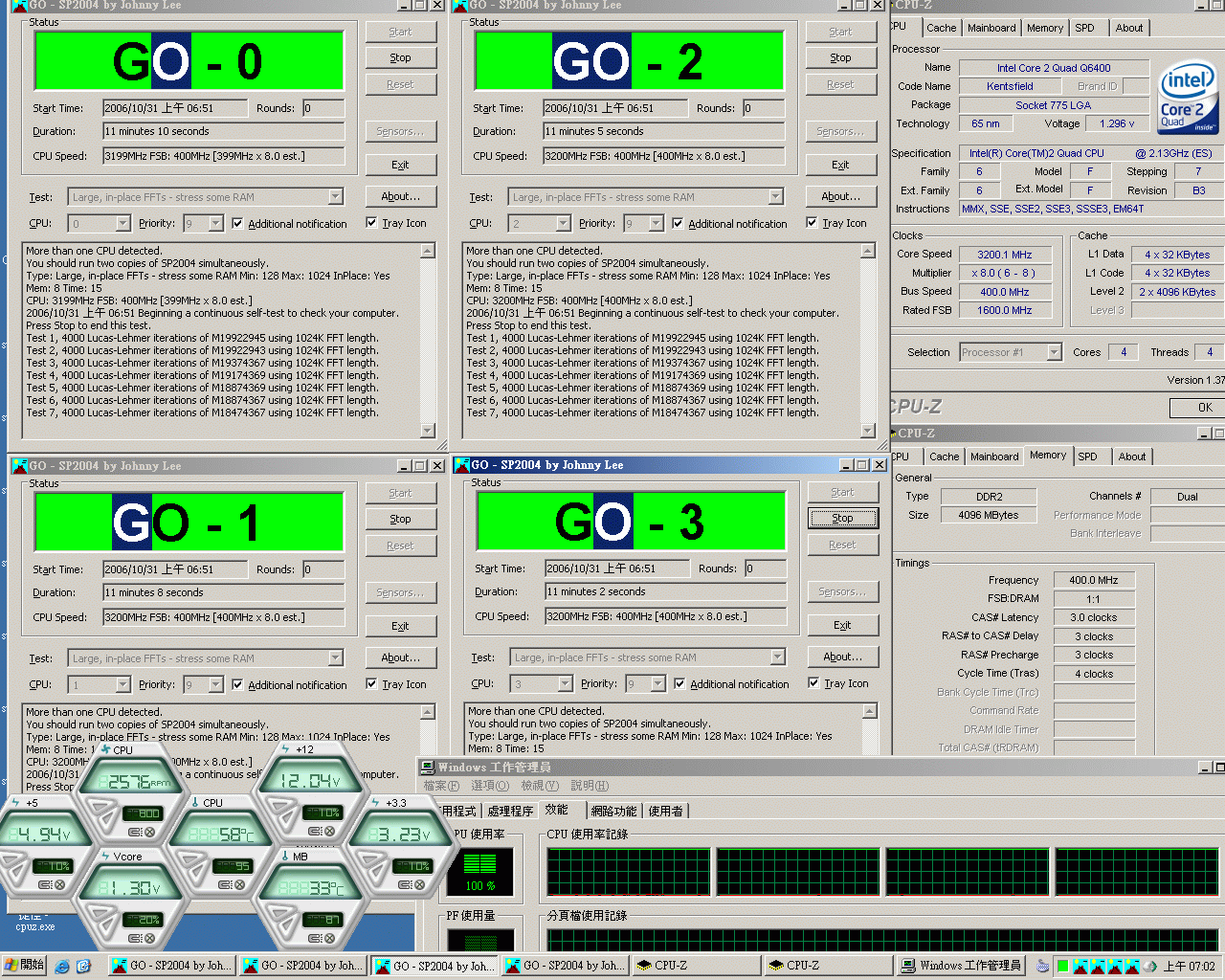Open settings icon on the +12V gauge
The width and height of the screenshot is (1225, 980).
click(315, 831)
